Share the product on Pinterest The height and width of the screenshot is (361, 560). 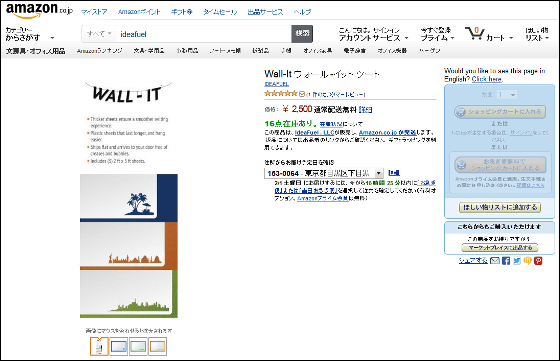coord(538,261)
